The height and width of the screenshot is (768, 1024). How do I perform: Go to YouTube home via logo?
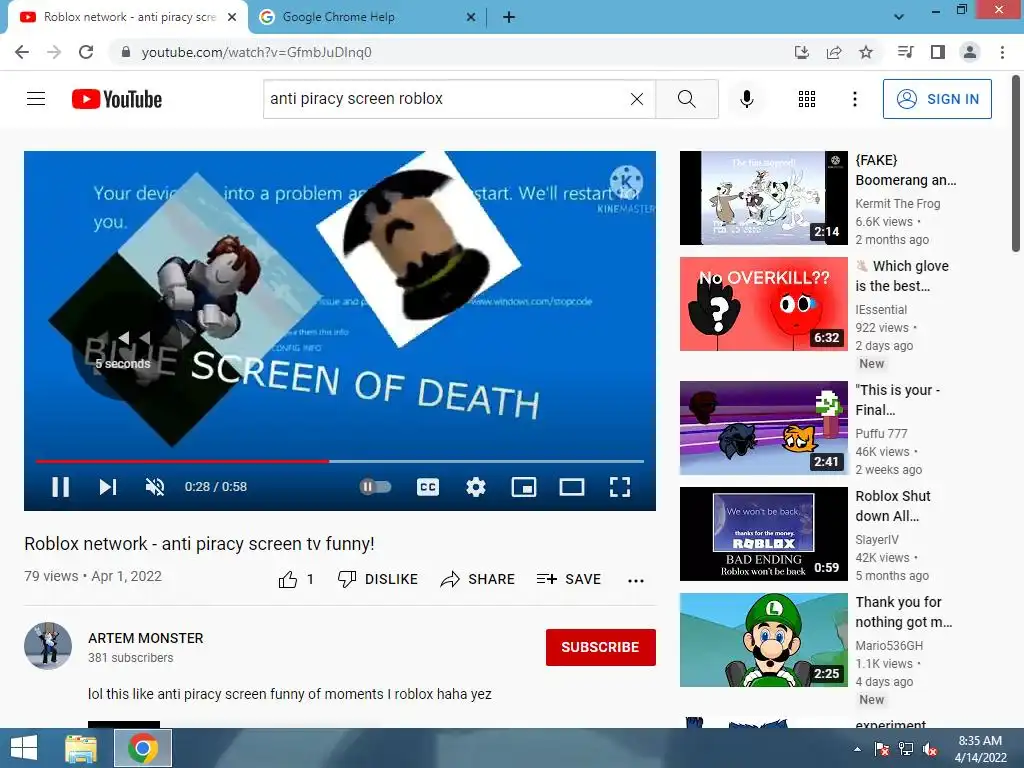click(116, 99)
